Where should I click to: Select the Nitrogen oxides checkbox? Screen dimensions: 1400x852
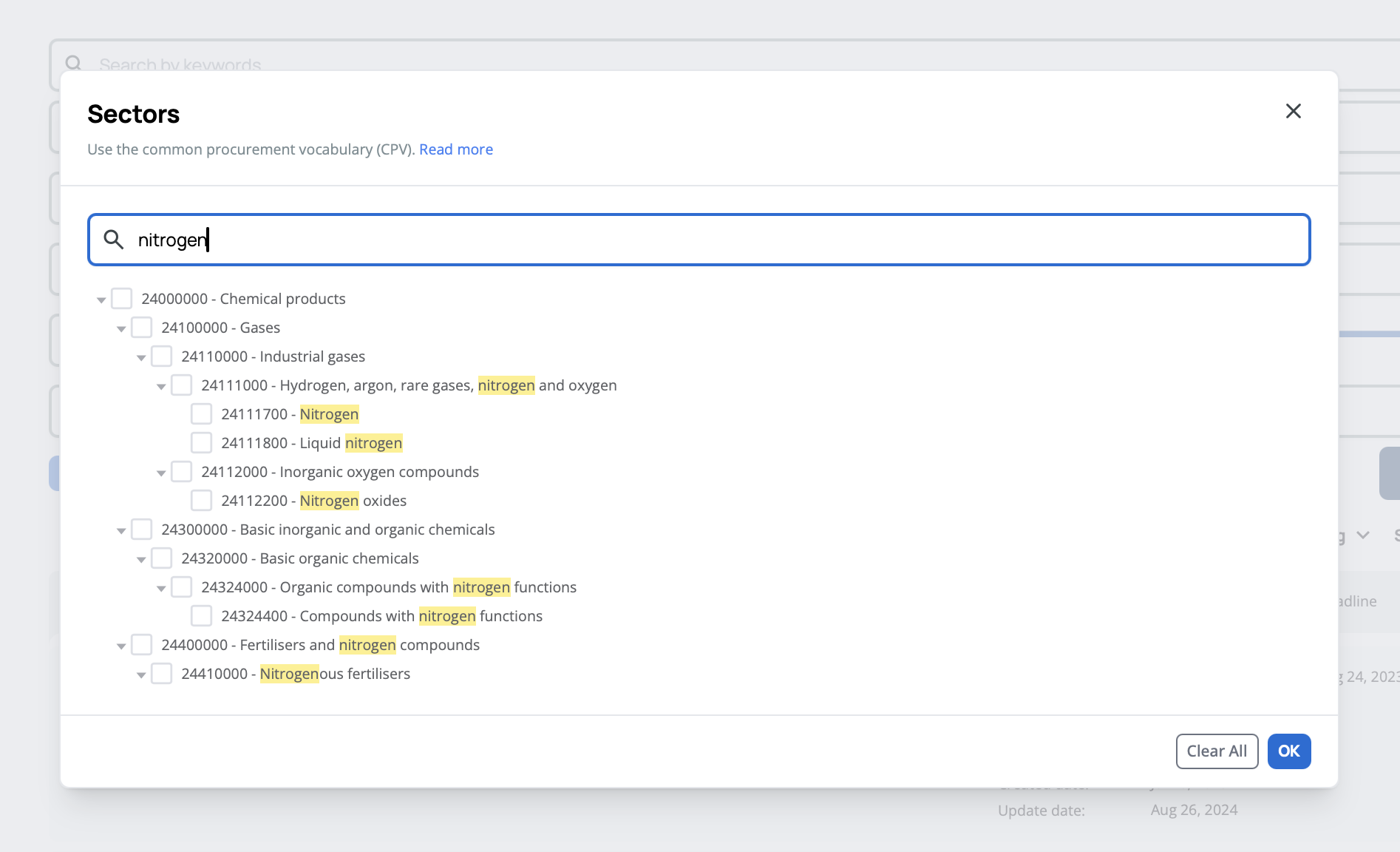click(201, 501)
